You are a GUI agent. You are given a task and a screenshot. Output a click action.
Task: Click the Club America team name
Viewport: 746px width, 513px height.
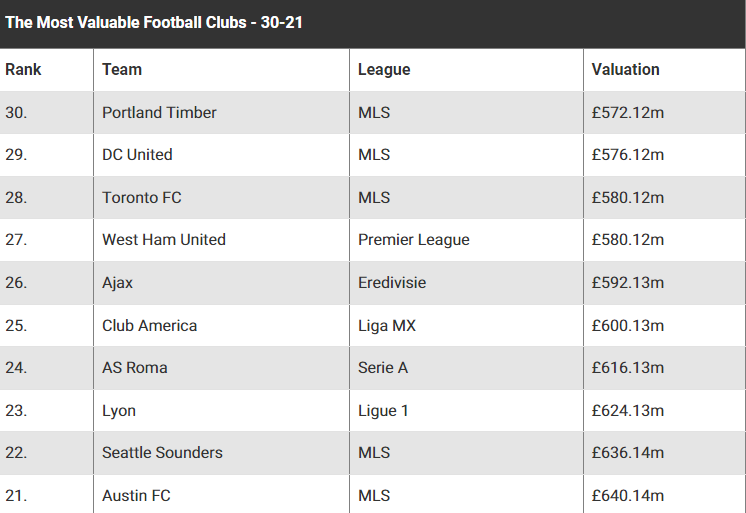[149, 326]
